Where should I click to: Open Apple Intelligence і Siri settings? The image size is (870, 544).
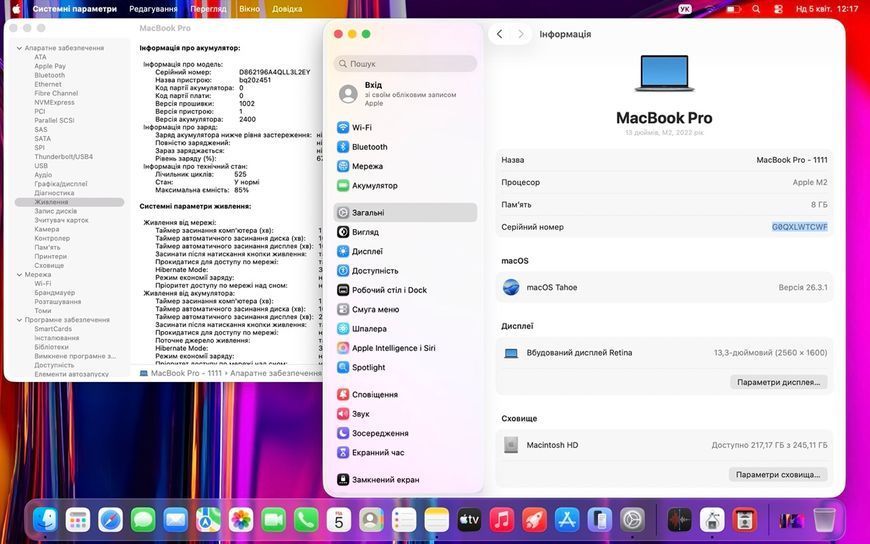pos(405,348)
